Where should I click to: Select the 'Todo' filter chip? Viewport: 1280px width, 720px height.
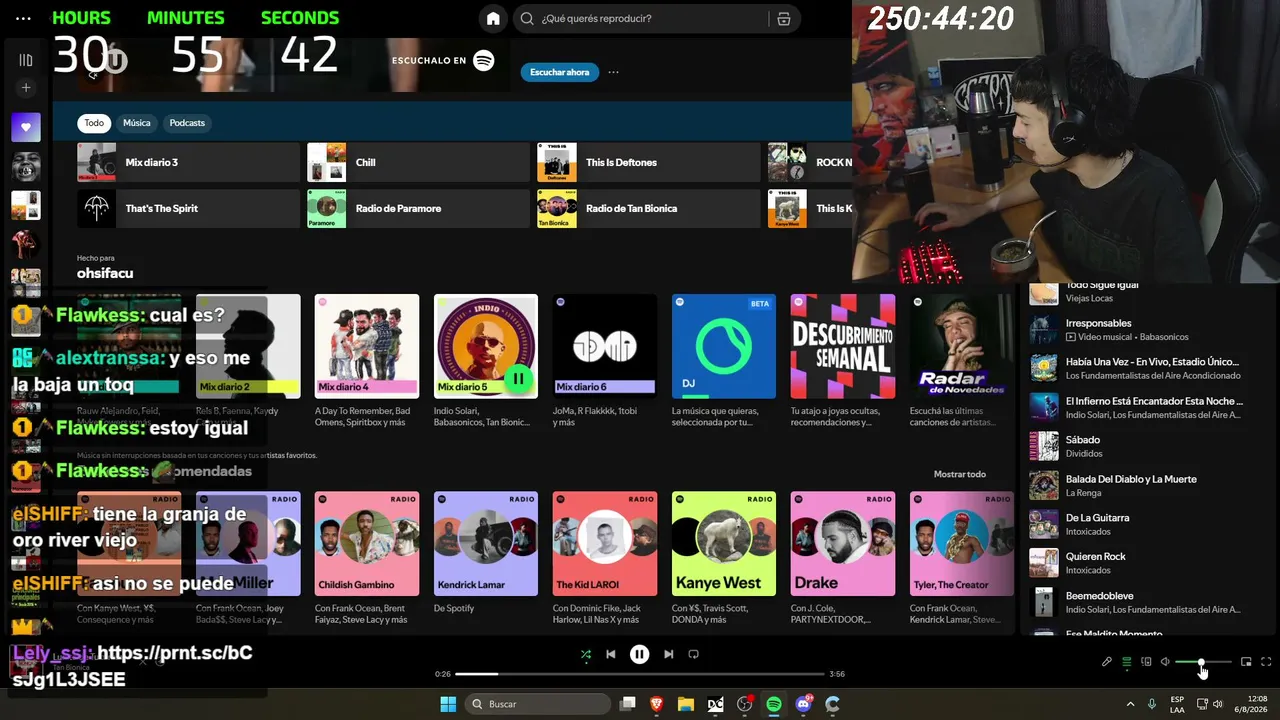pos(94,123)
